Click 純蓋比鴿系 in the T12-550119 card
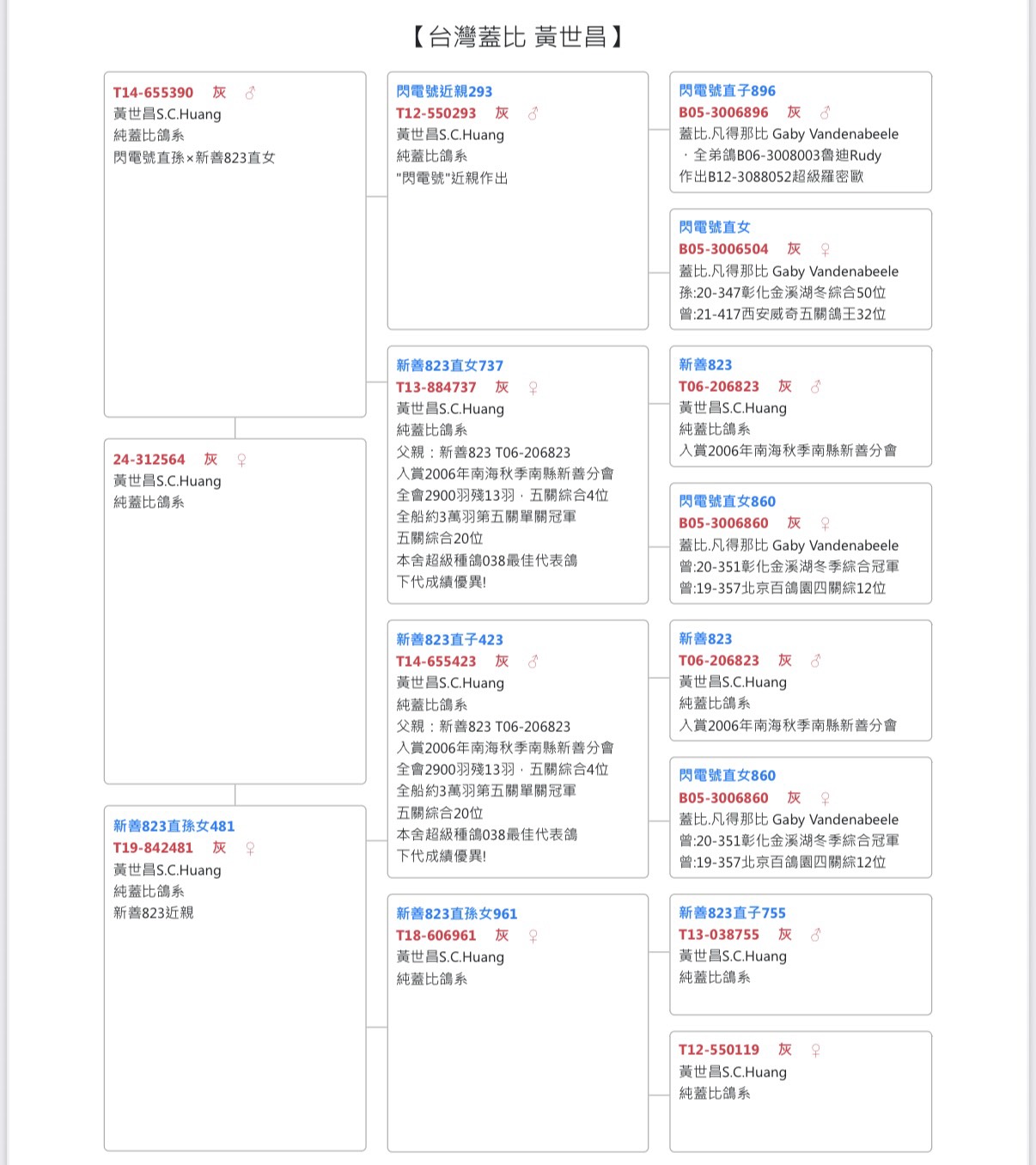The height and width of the screenshot is (1165, 1036). tap(715, 1094)
